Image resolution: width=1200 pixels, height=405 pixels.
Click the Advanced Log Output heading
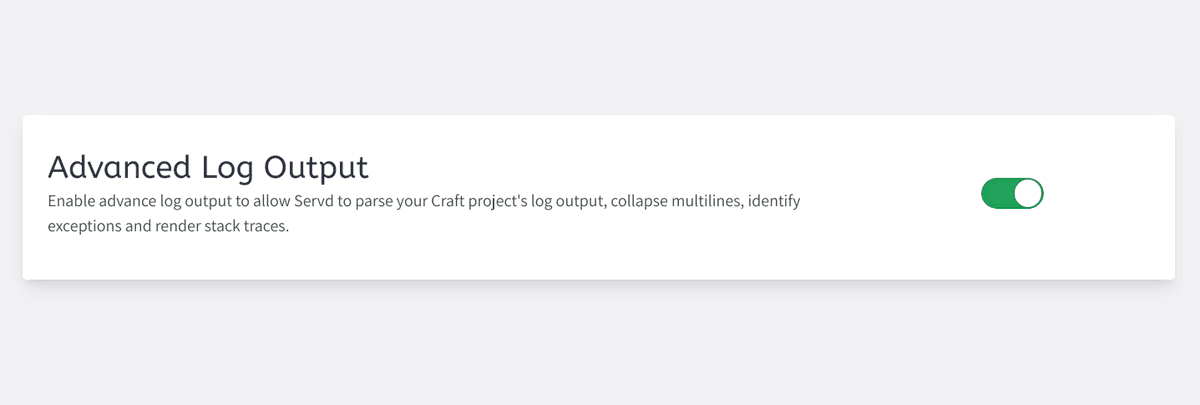[x=208, y=166]
